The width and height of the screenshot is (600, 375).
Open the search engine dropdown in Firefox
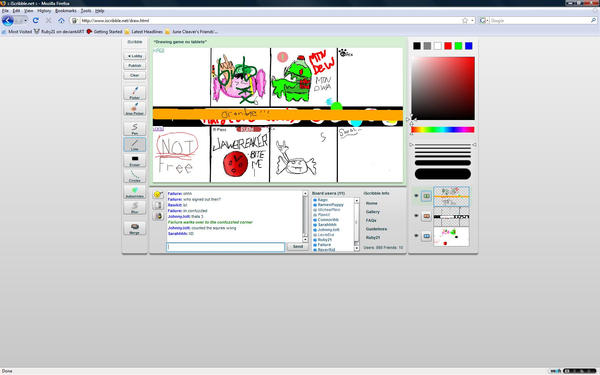click(484, 21)
